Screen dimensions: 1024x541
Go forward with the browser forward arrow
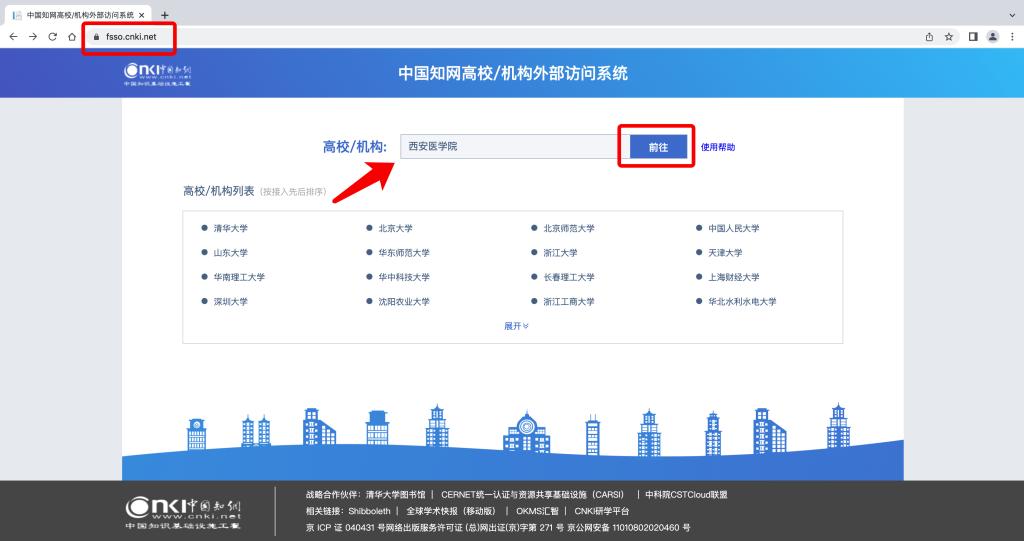[x=33, y=37]
